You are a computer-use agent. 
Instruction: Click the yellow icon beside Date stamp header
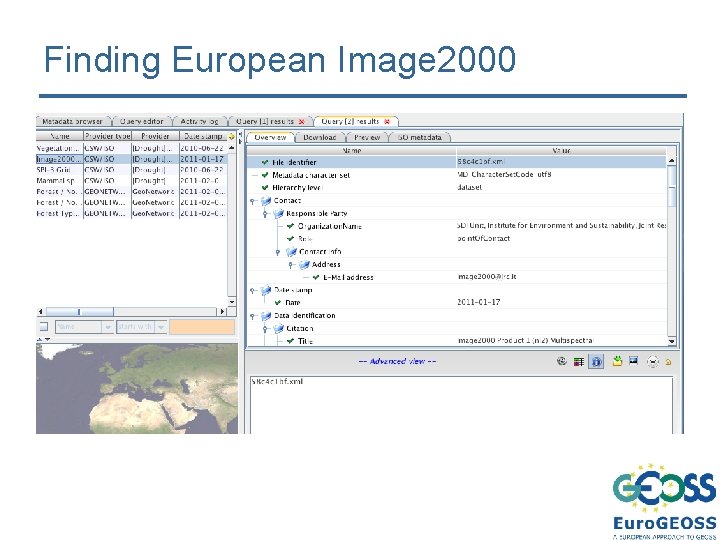[231, 136]
